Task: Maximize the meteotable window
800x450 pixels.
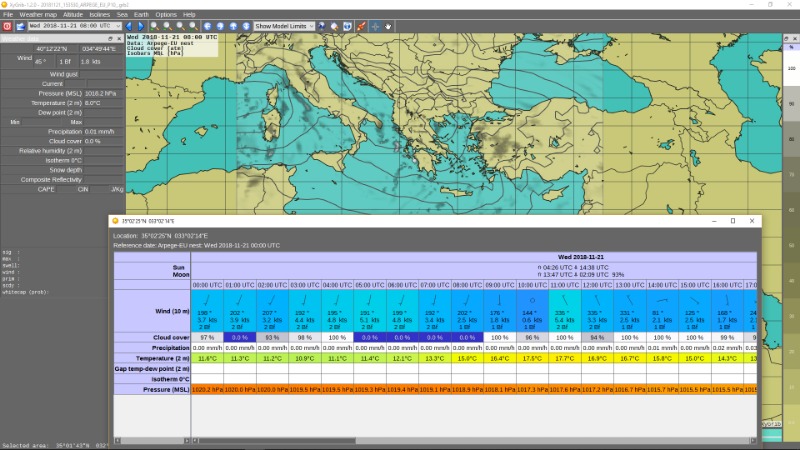Action: (x=733, y=221)
